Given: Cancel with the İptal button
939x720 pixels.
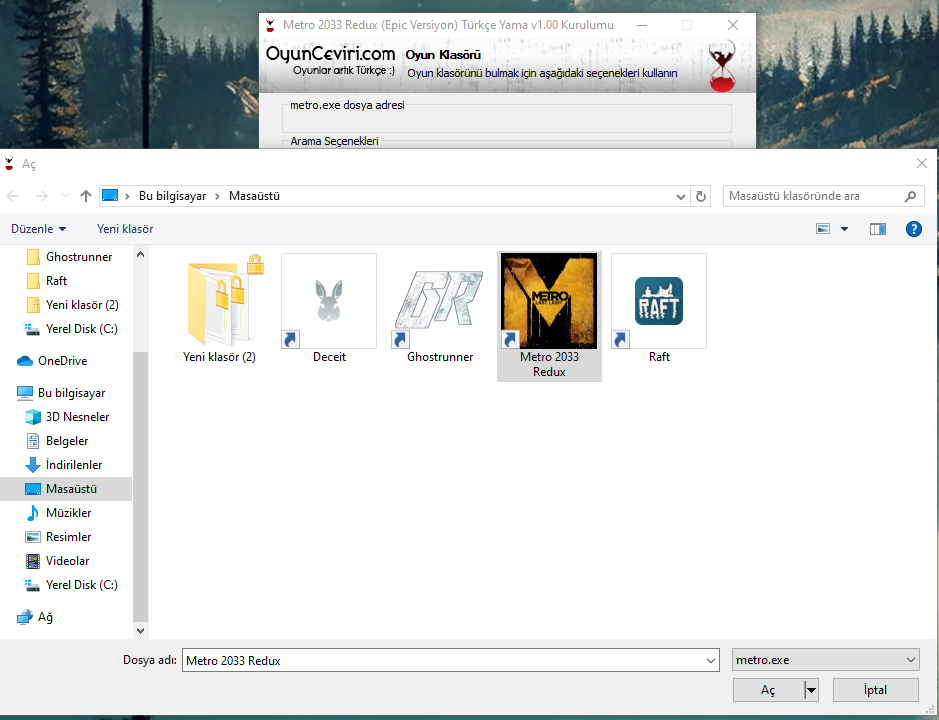Looking at the screenshot, I should tap(876, 690).
